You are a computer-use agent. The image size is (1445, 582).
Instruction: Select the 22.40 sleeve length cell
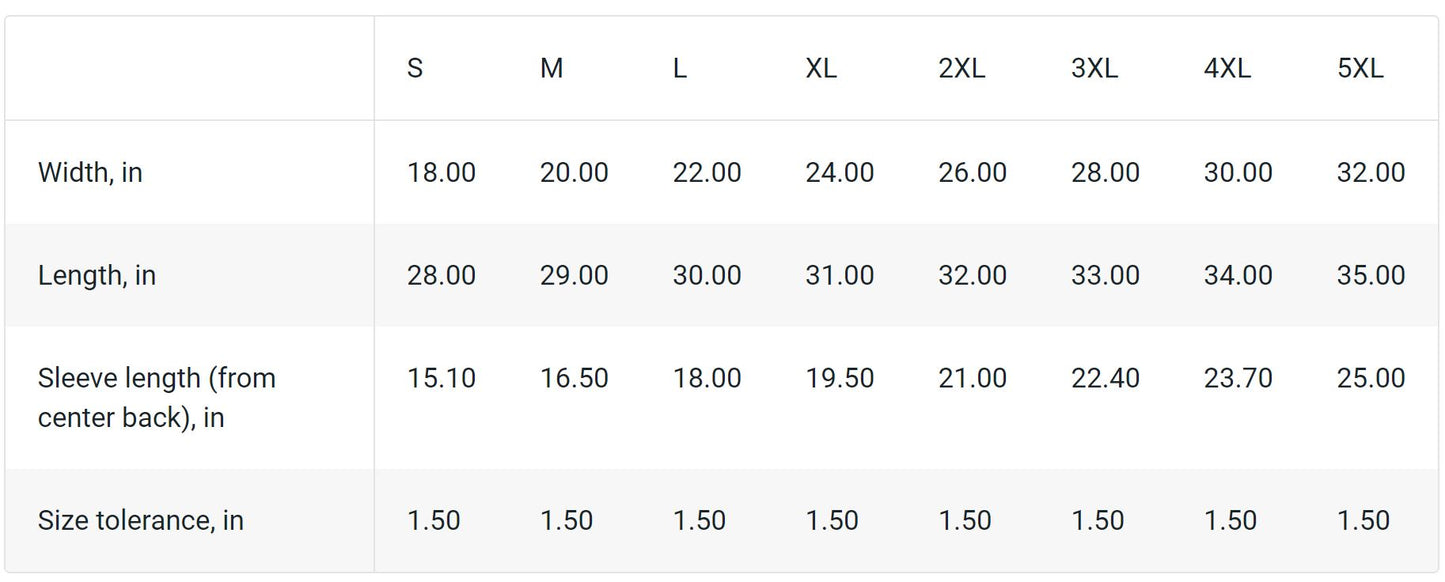pyautogui.click(x=1105, y=378)
